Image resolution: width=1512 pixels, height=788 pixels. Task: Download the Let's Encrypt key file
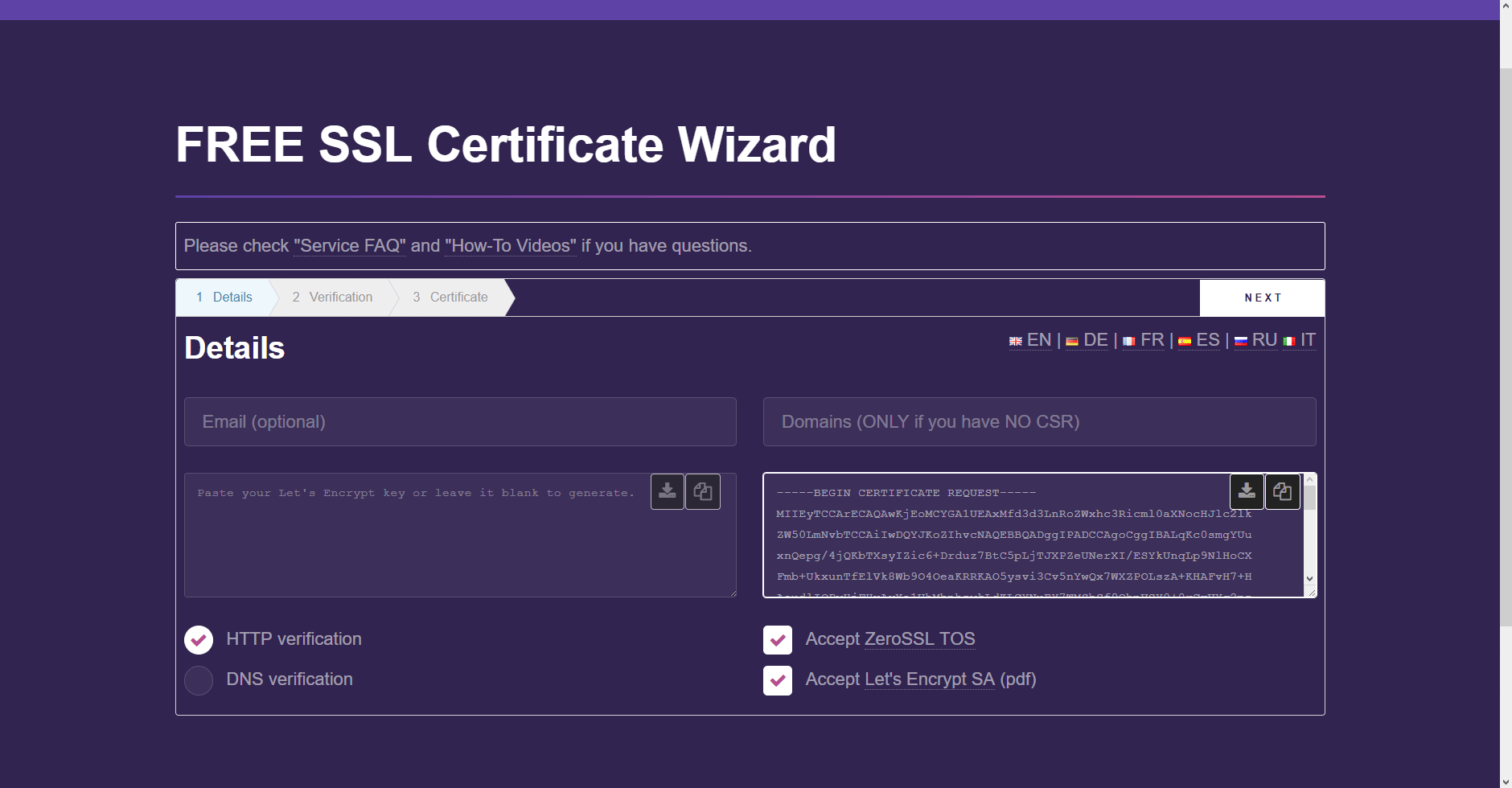tap(668, 491)
